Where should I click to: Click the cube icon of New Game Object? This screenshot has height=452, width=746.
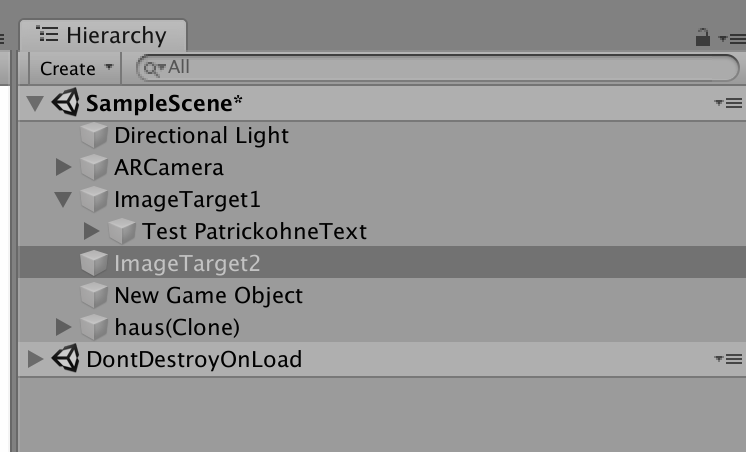[x=94, y=296]
